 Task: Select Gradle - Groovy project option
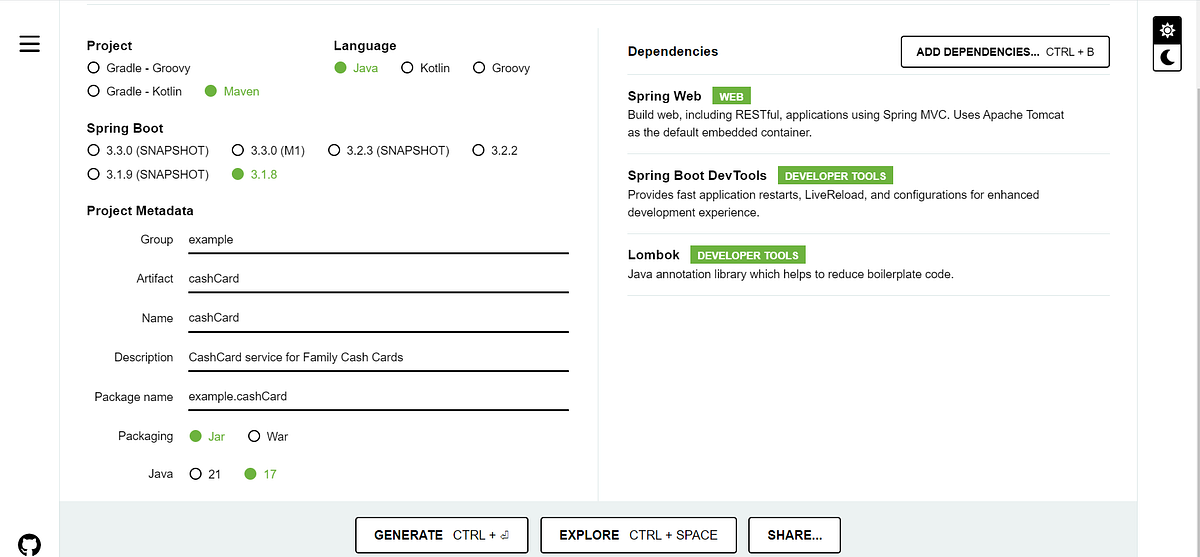coord(139,68)
